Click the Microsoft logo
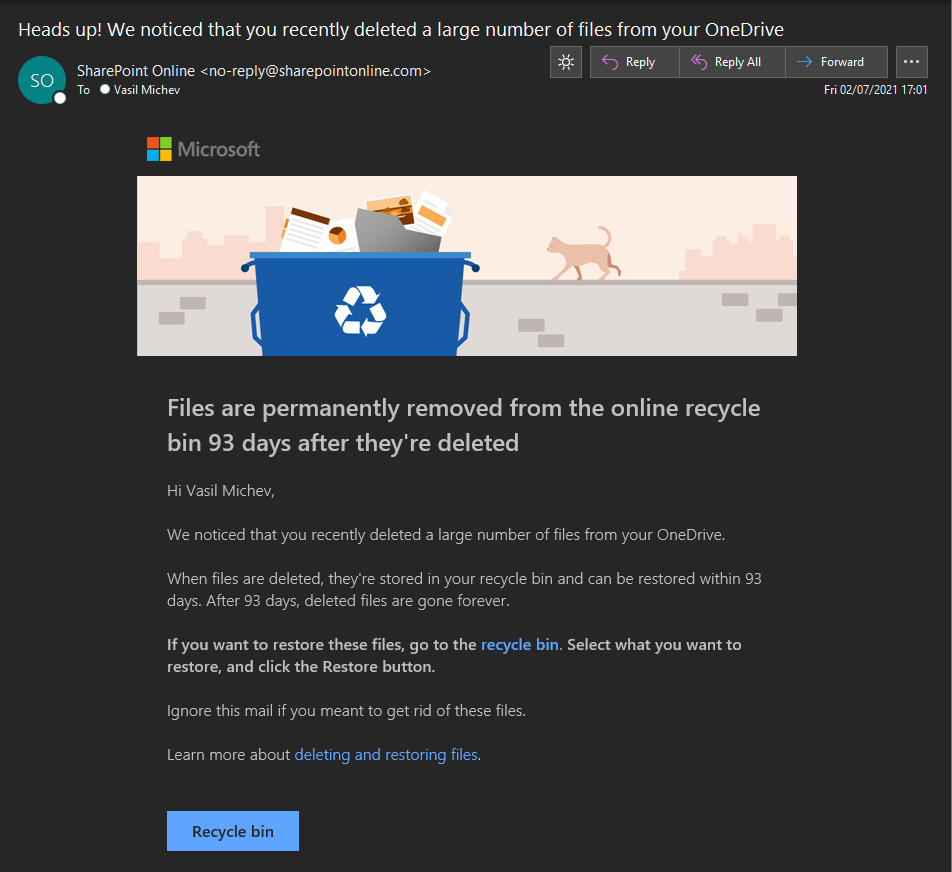Viewport: 952px width, 872px height. (203, 149)
